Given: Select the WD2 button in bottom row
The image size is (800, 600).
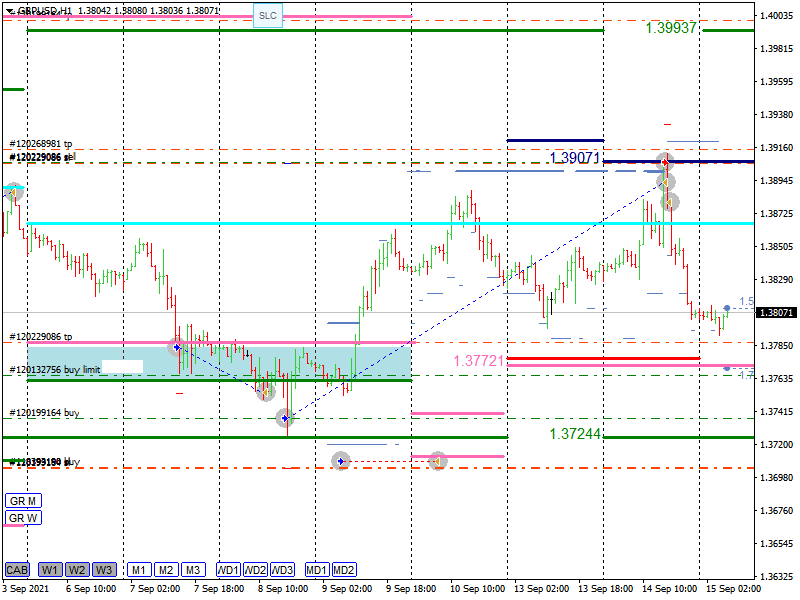Looking at the screenshot, I should click(x=255, y=570).
